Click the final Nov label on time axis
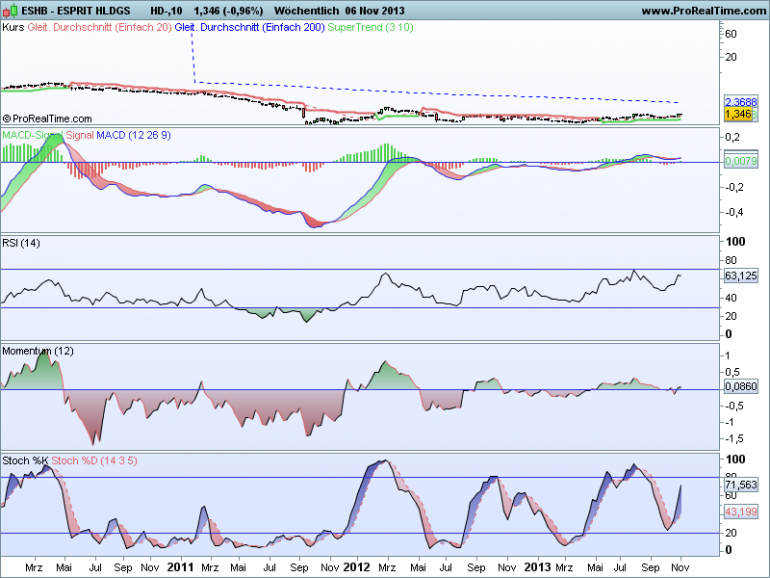Screen dimensions: 770x578 [680, 568]
